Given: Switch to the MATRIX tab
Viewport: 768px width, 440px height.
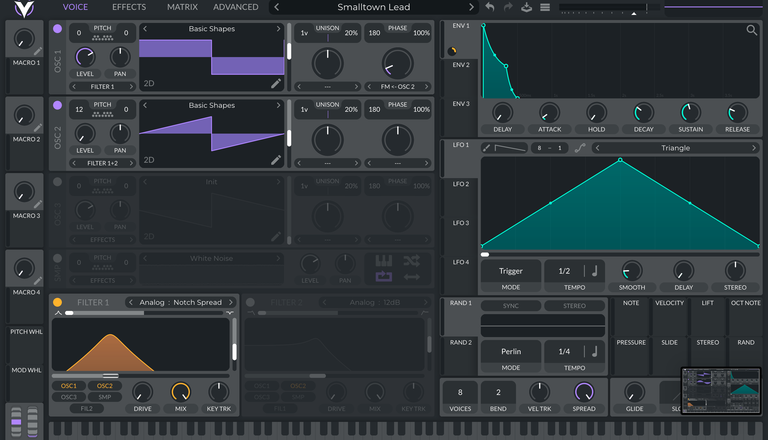Looking at the screenshot, I should (182, 7).
